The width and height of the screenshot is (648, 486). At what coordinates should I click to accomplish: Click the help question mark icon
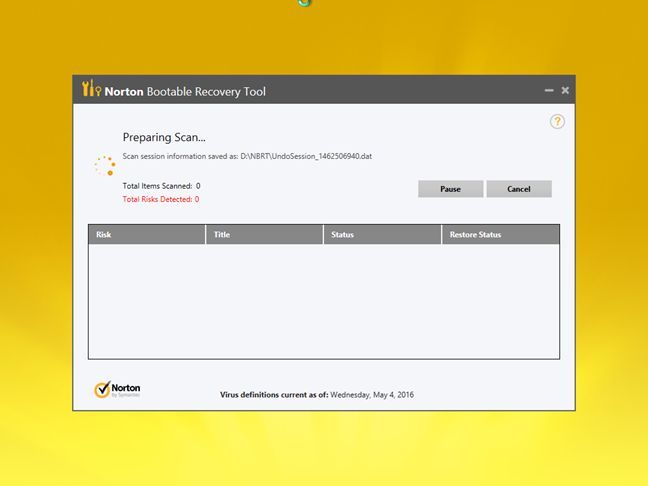click(x=557, y=121)
